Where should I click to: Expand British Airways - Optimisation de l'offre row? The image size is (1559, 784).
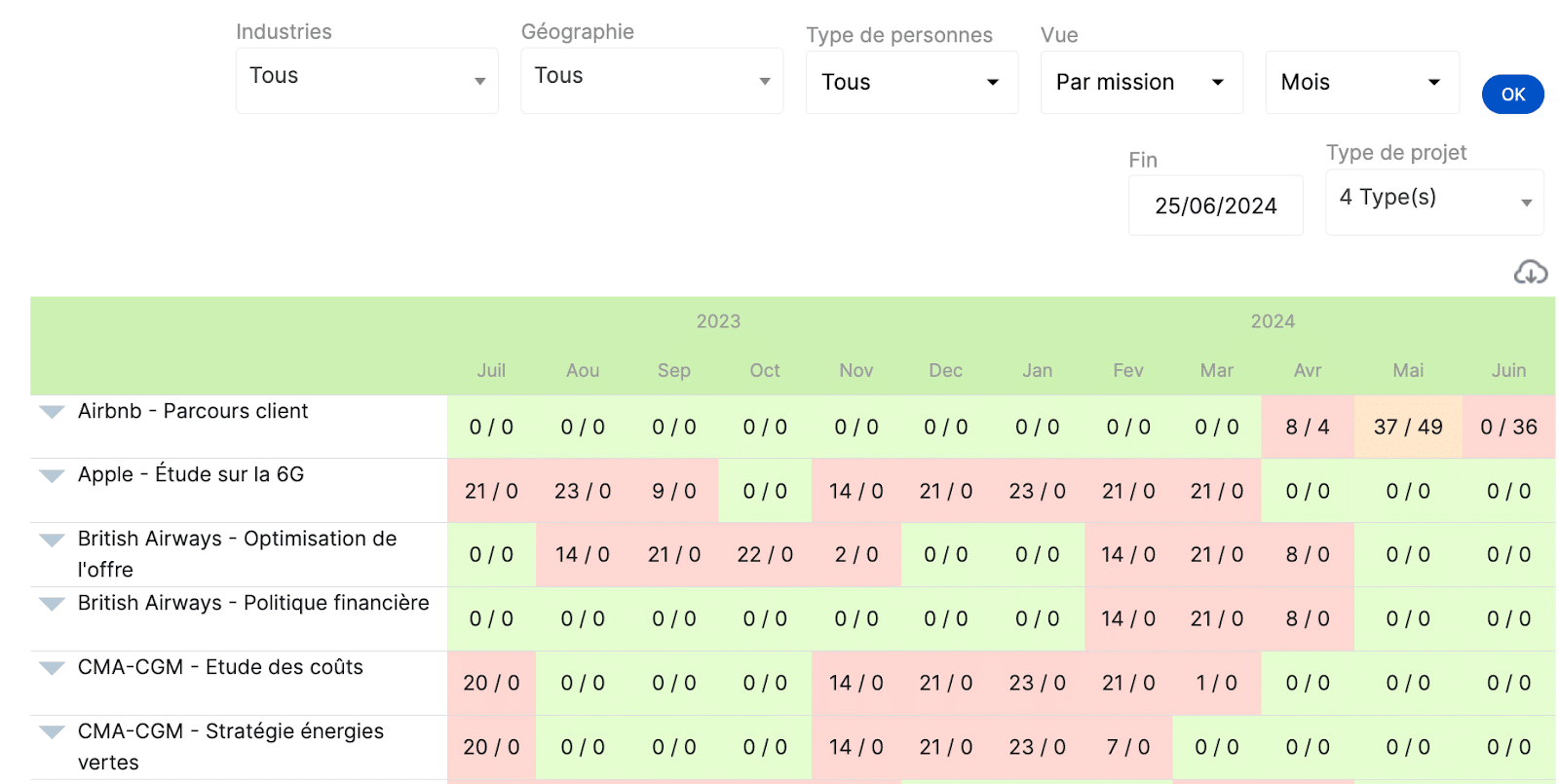[52, 540]
